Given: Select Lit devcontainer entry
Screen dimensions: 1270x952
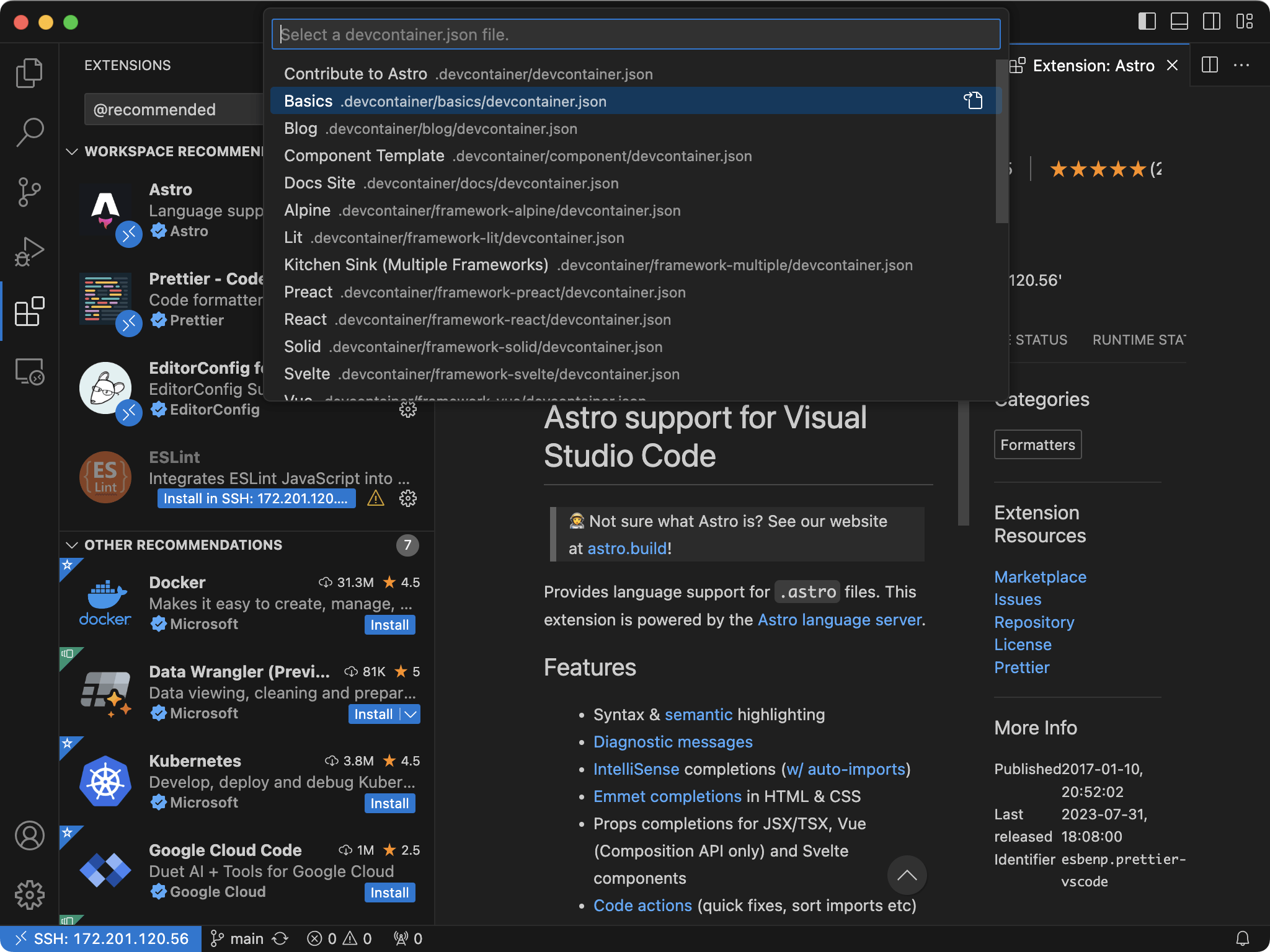Looking at the screenshot, I should (x=633, y=237).
